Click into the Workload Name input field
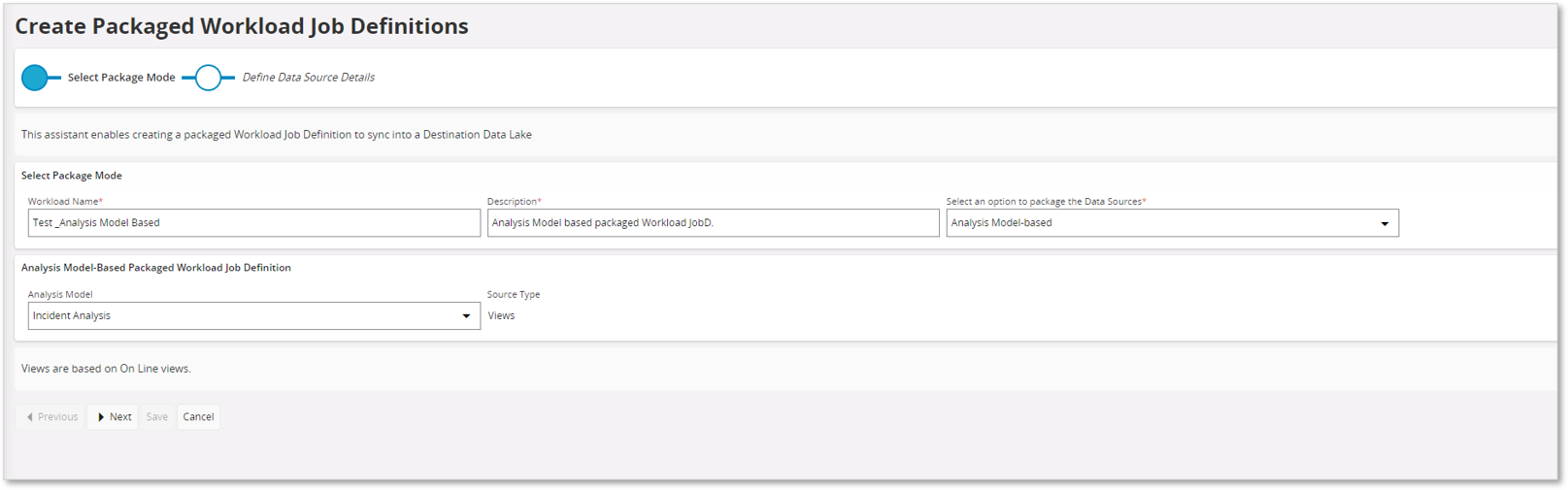This screenshot has width=1568, height=490. [x=254, y=223]
